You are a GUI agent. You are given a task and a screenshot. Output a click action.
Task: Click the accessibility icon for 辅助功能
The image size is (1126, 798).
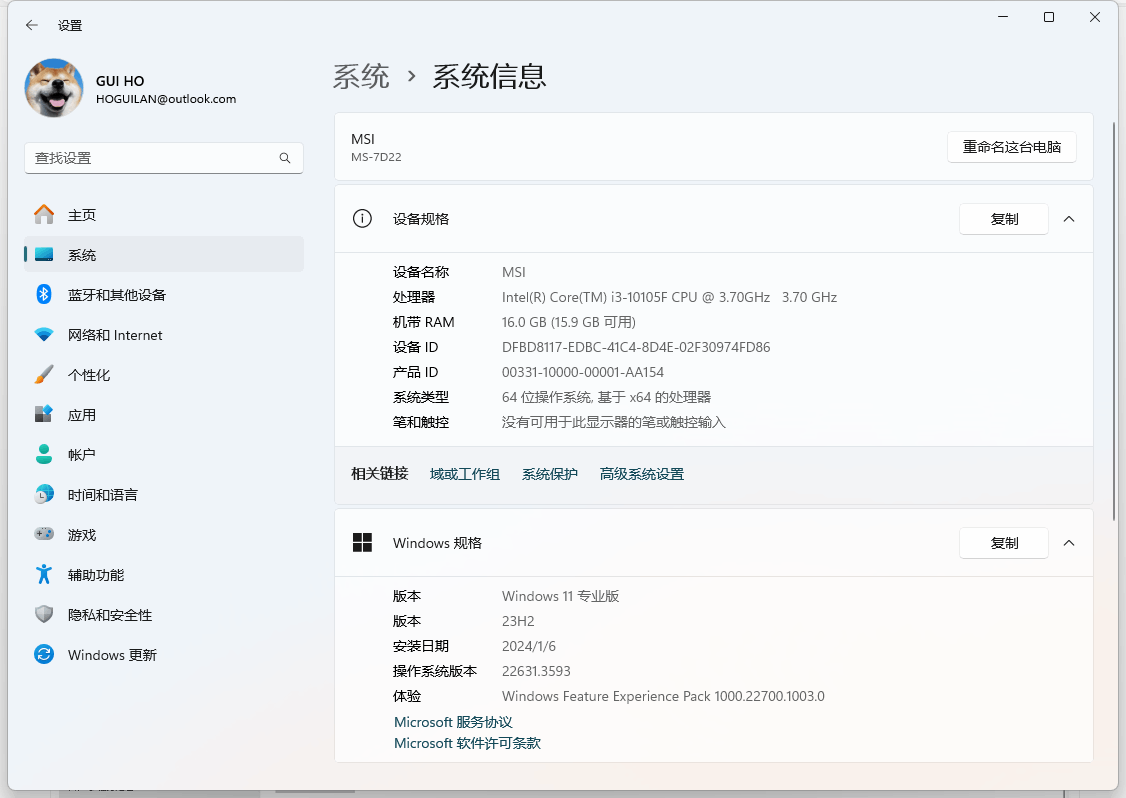pyautogui.click(x=44, y=574)
